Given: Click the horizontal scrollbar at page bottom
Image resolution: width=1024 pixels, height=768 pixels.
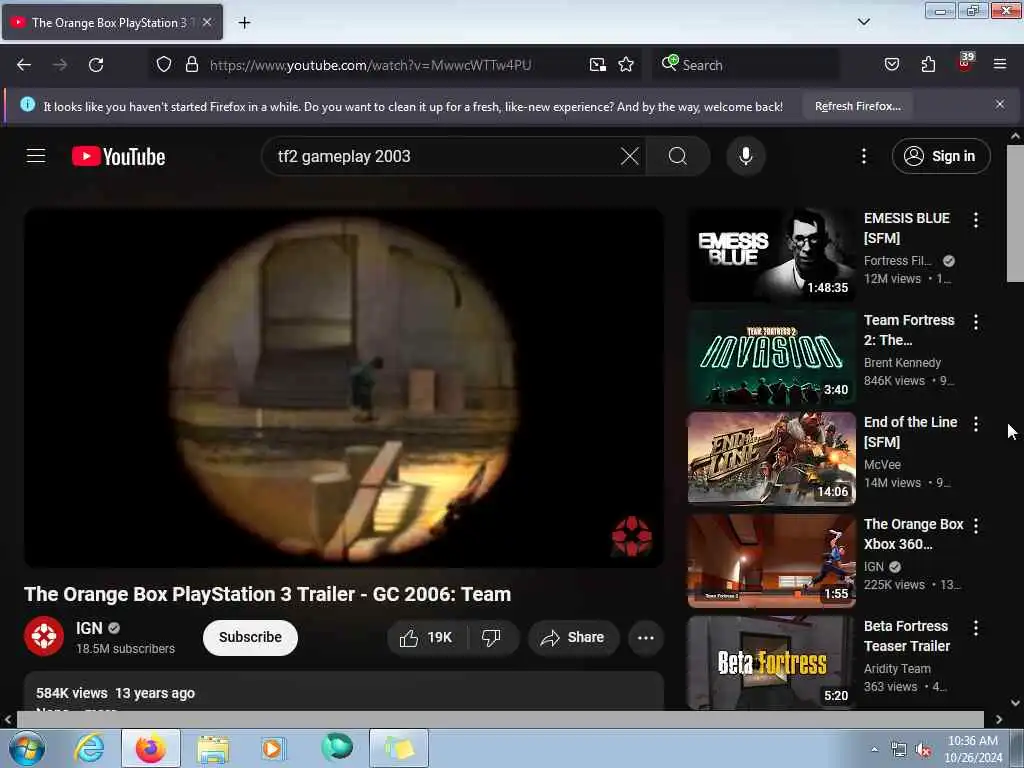Looking at the screenshot, I should click(500, 719).
